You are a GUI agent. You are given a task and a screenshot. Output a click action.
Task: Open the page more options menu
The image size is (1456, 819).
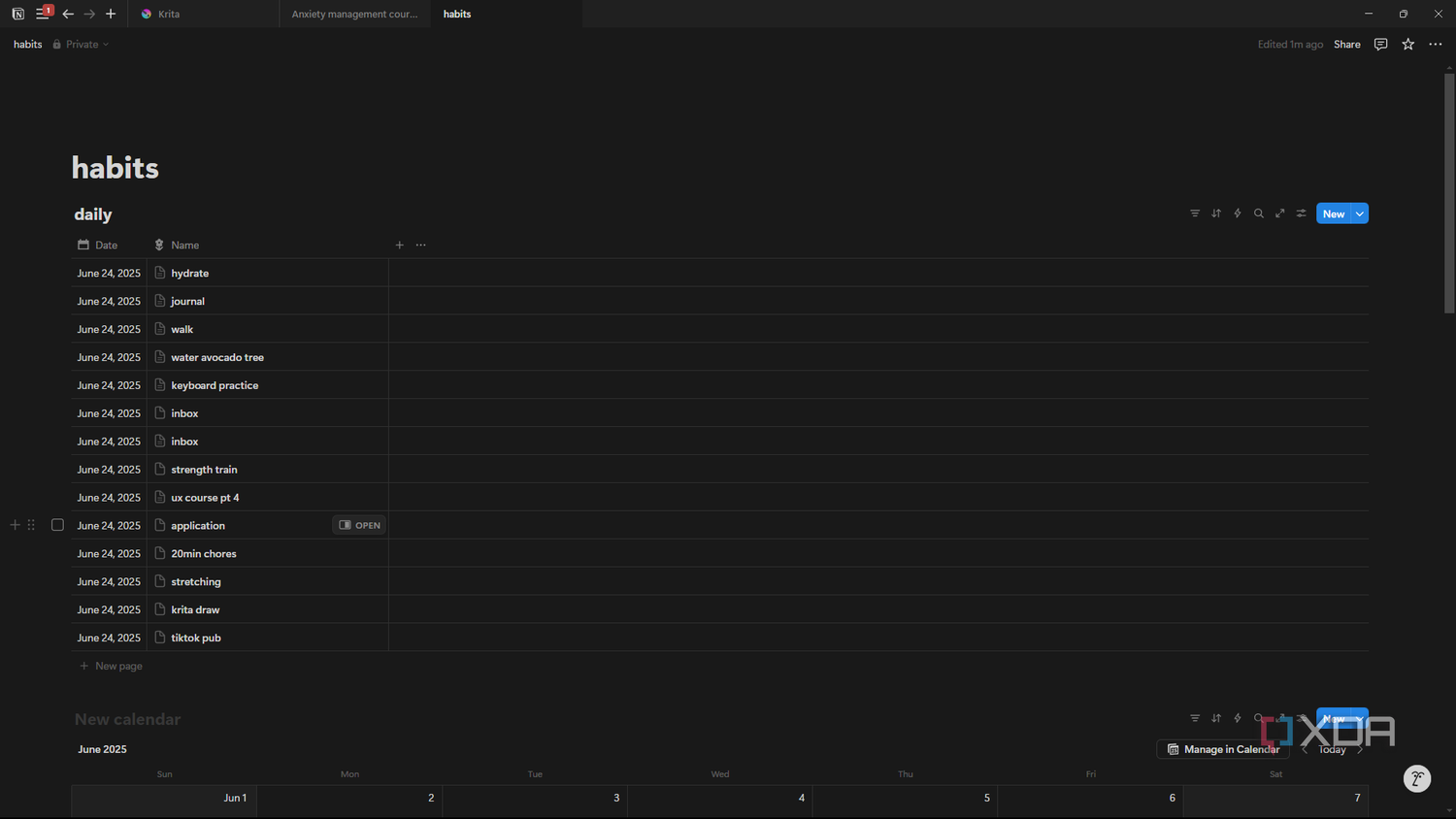coord(1436,45)
